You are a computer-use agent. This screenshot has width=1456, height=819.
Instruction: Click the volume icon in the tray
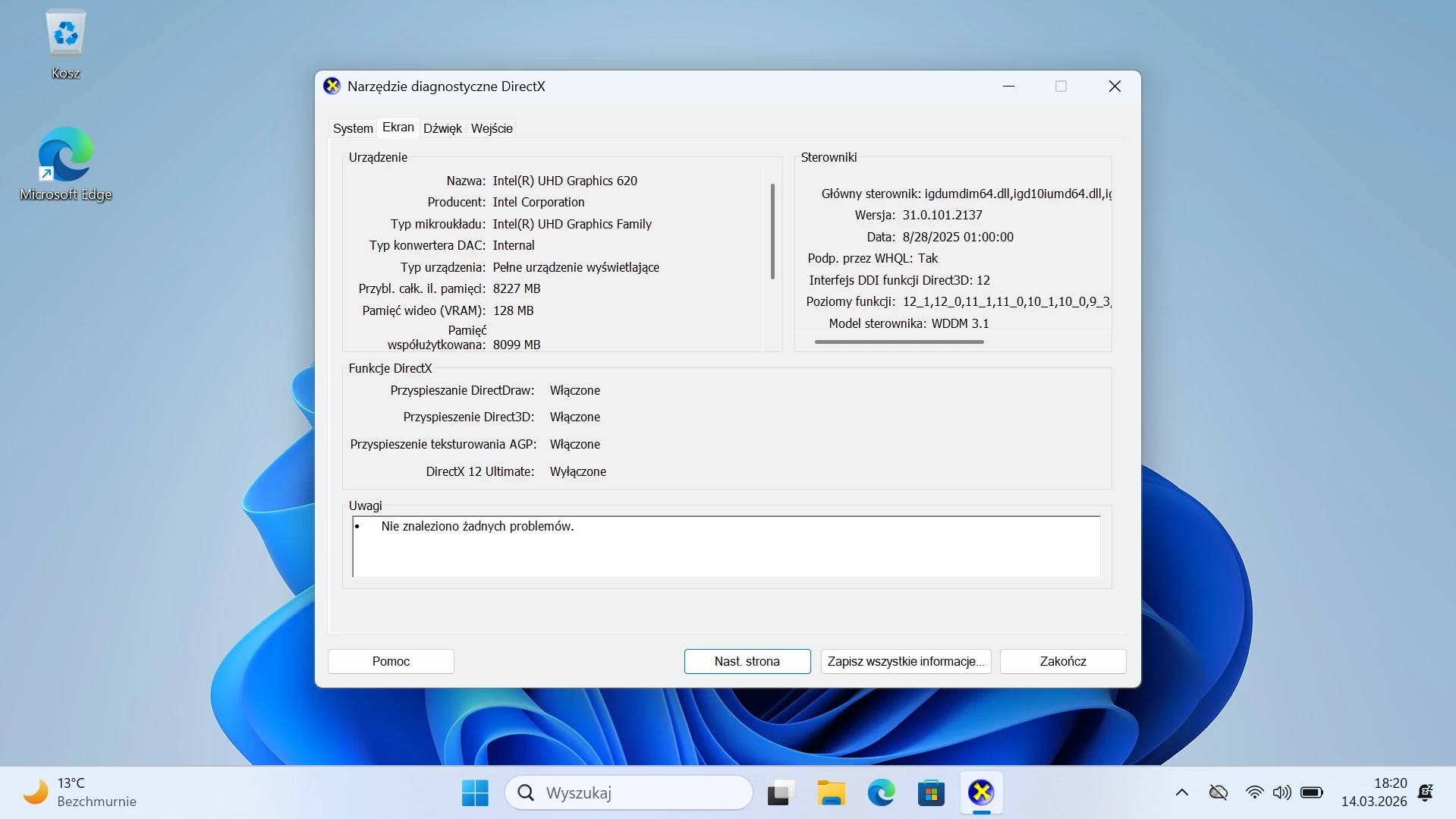tap(1282, 792)
